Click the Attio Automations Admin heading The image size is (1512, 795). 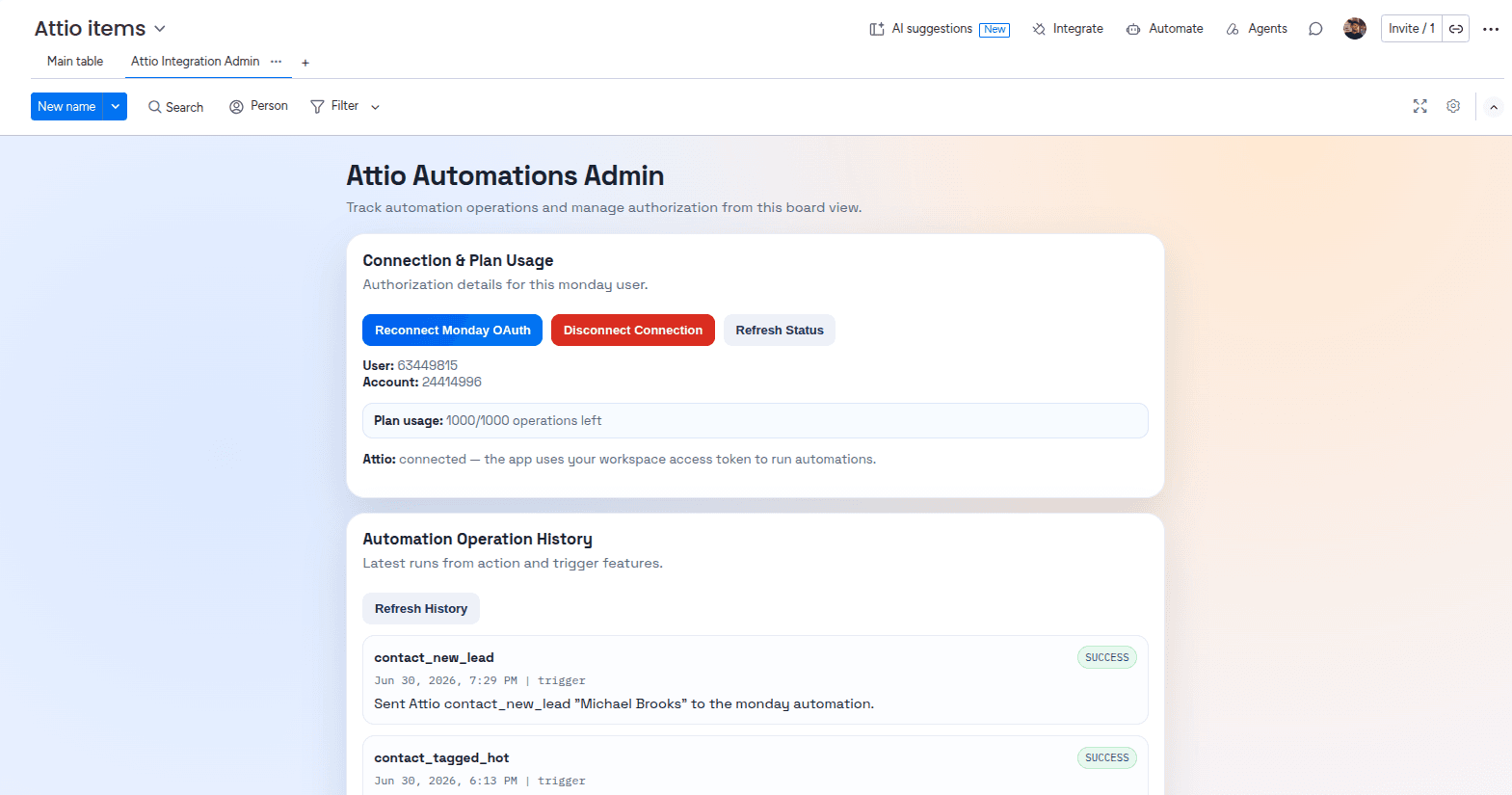pyautogui.click(x=505, y=175)
